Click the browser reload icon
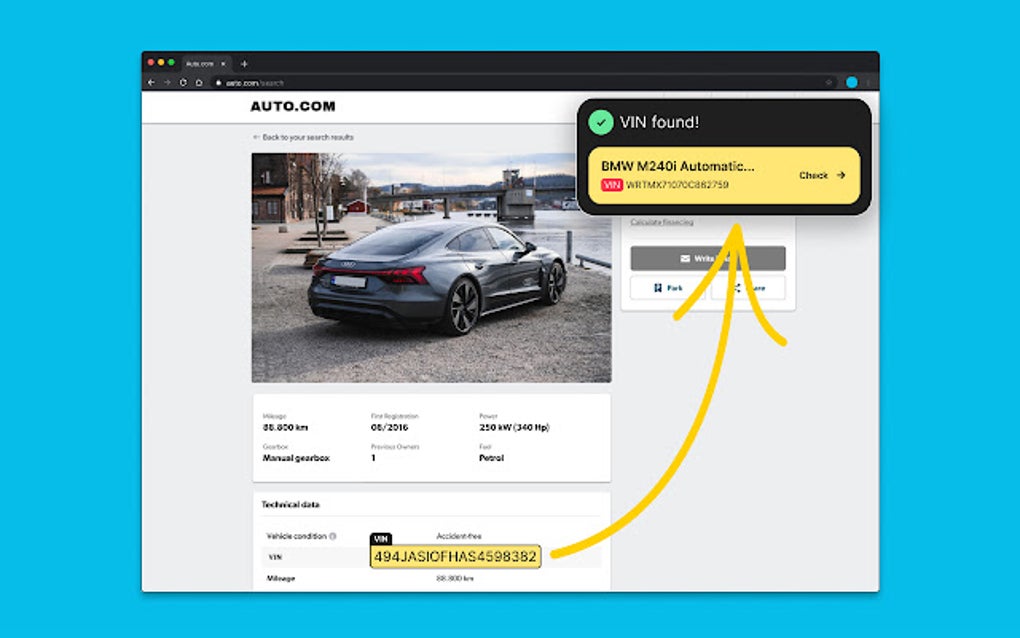The height and width of the screenshot is (638, 1020). pos(182,83)
